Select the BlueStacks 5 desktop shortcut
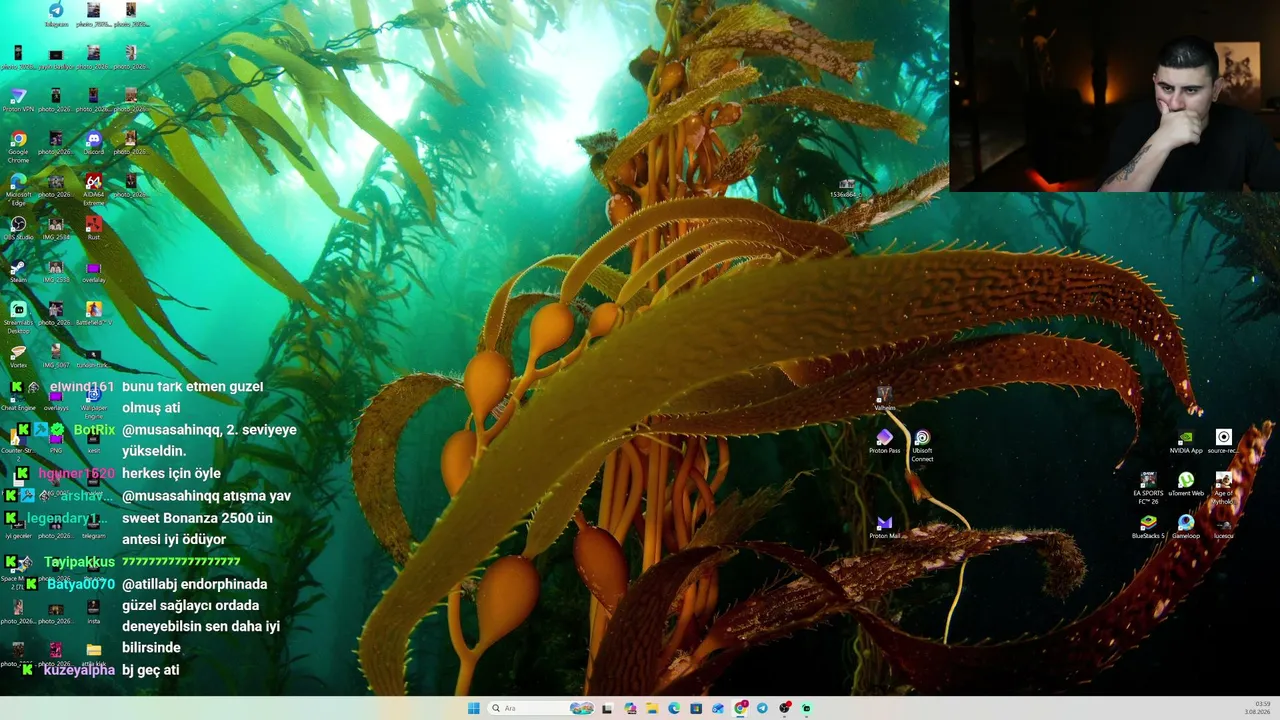Viewport: 1280px width, 720px height. [x=1148, y=527]
